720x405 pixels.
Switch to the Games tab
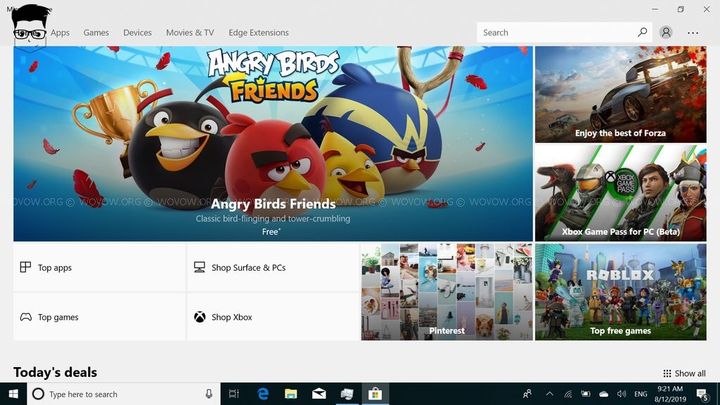(x=96, y=33)
